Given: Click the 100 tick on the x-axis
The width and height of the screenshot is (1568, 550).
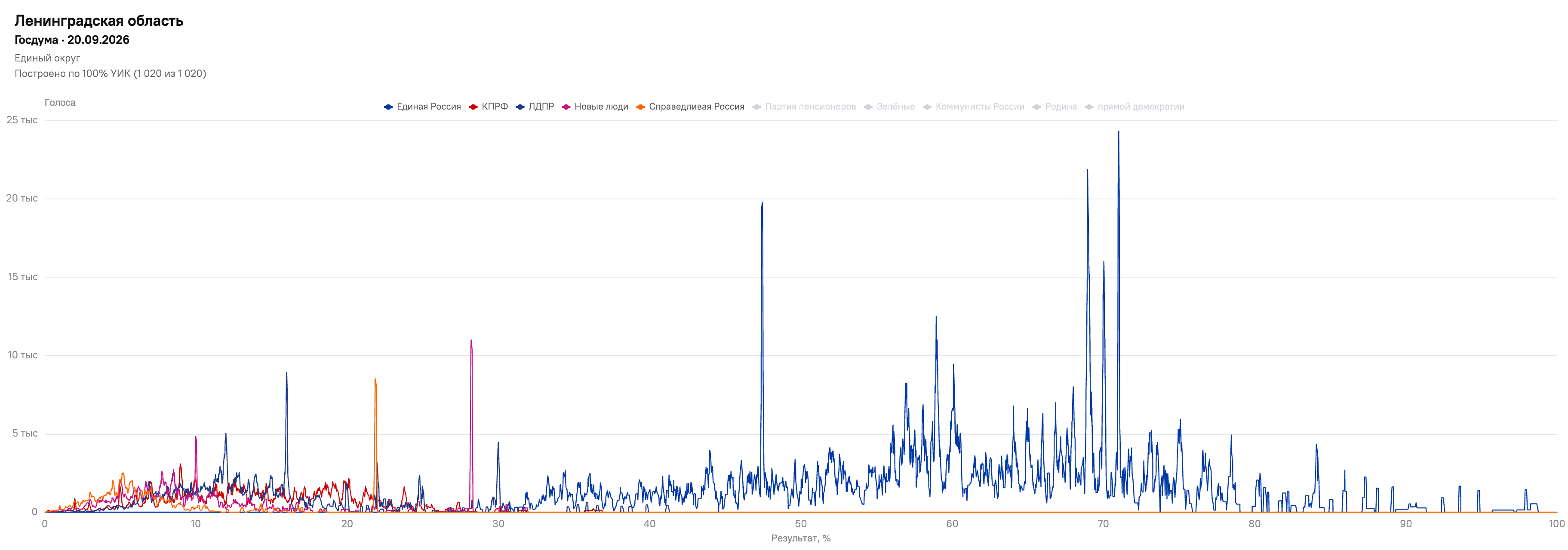Looking at the screenshot, I should click(1556, 523).
